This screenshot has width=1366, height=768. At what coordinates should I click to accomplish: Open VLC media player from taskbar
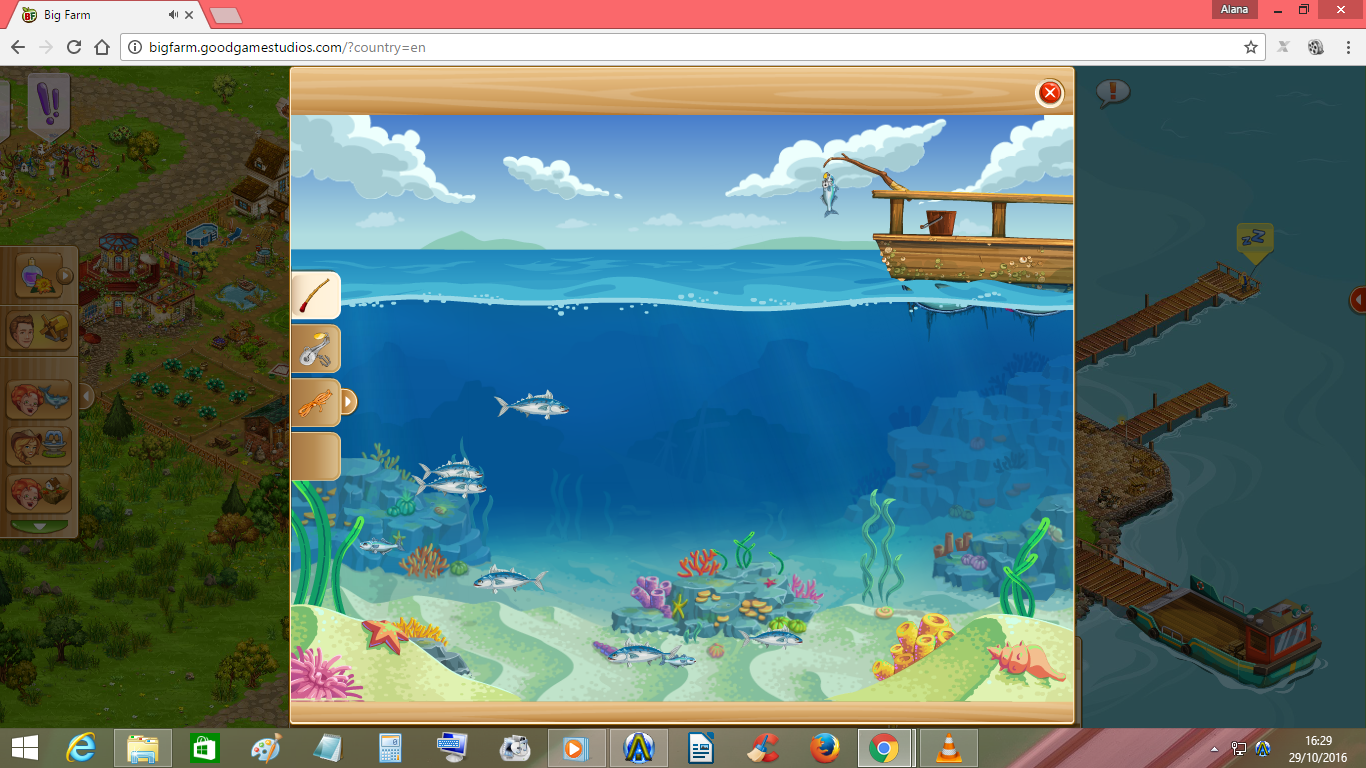[x=948, y=748]
